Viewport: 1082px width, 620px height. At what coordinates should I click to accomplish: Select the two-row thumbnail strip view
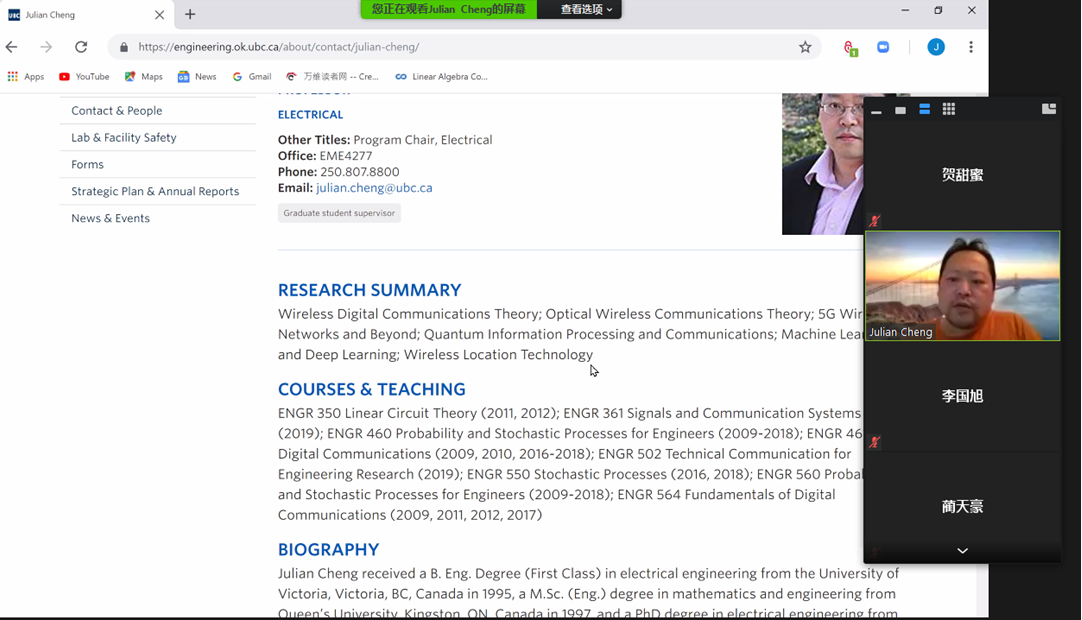[x=925, y=109]
